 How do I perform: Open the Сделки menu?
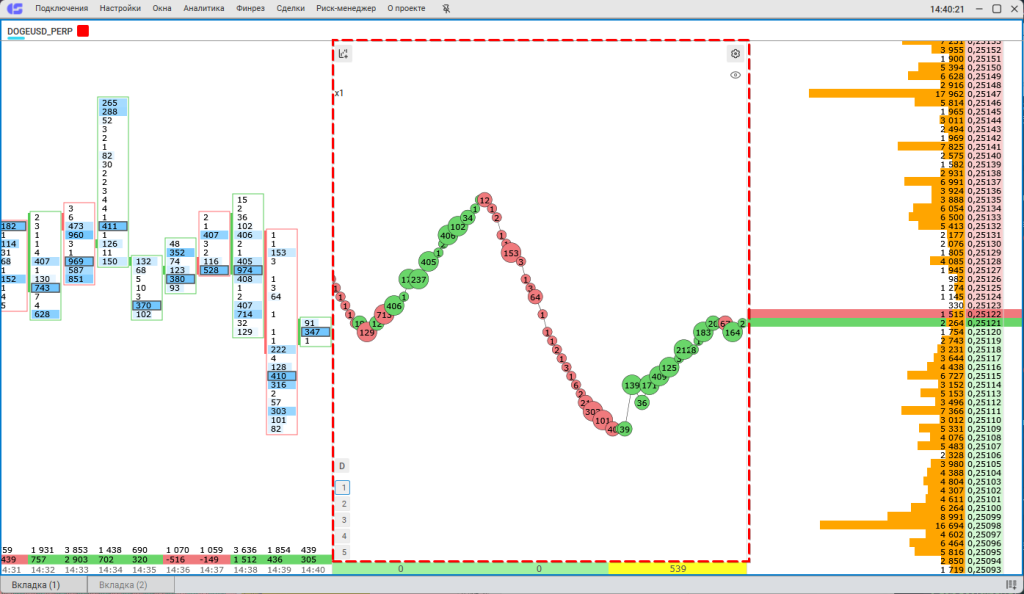tap(291, 8)
